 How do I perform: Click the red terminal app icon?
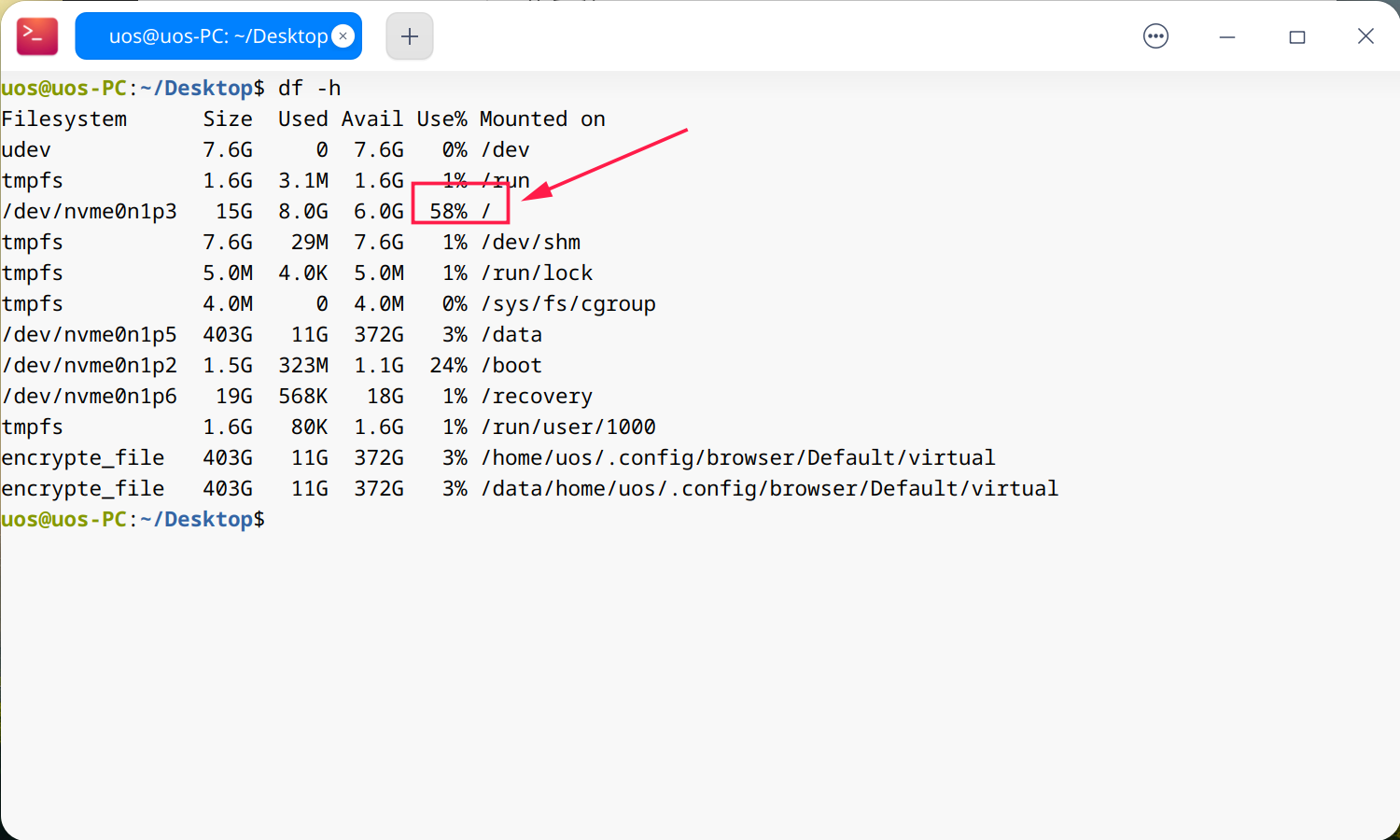point(37,36)
